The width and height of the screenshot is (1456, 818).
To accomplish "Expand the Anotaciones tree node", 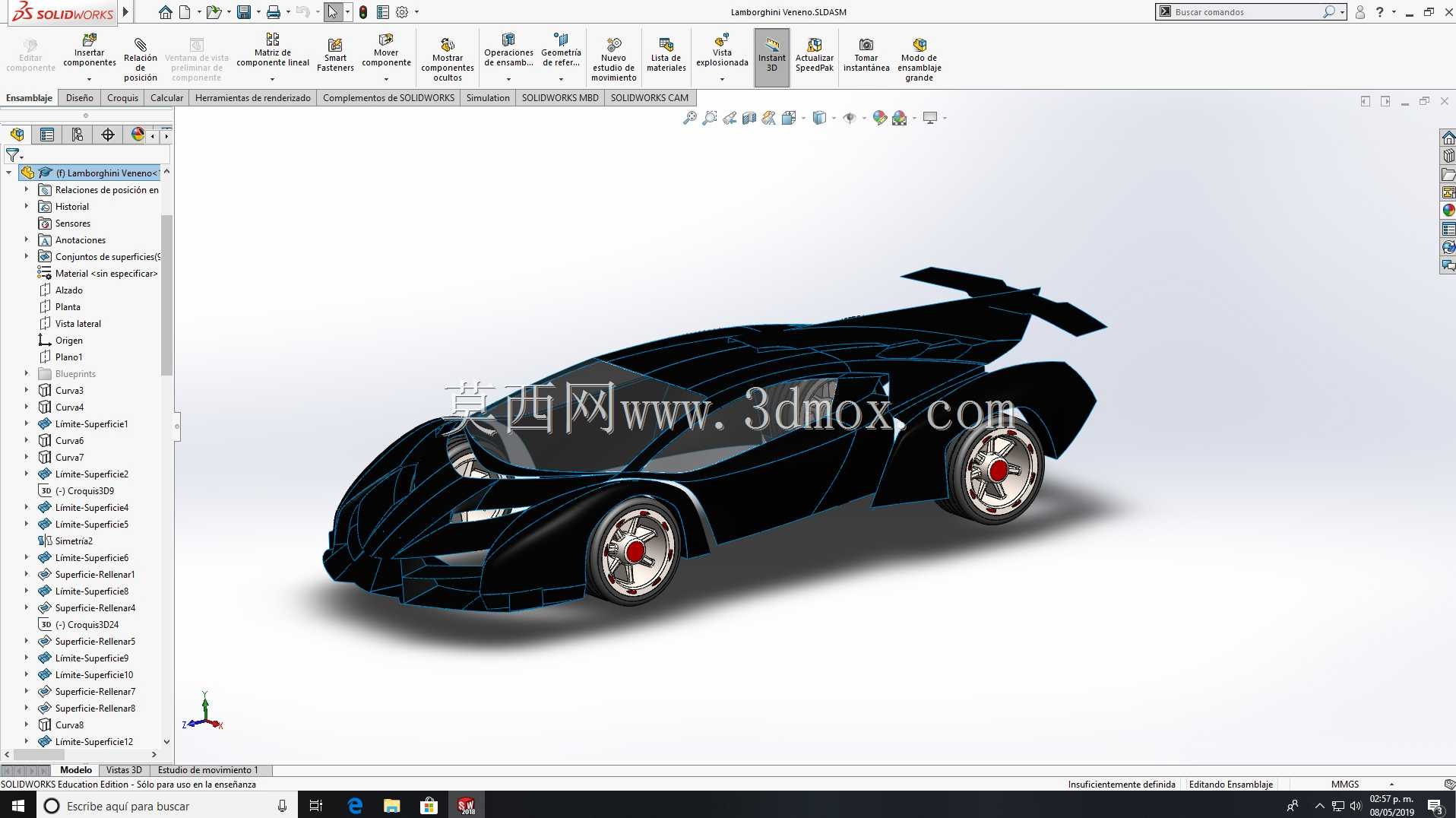I will click(x=27, y=239).
